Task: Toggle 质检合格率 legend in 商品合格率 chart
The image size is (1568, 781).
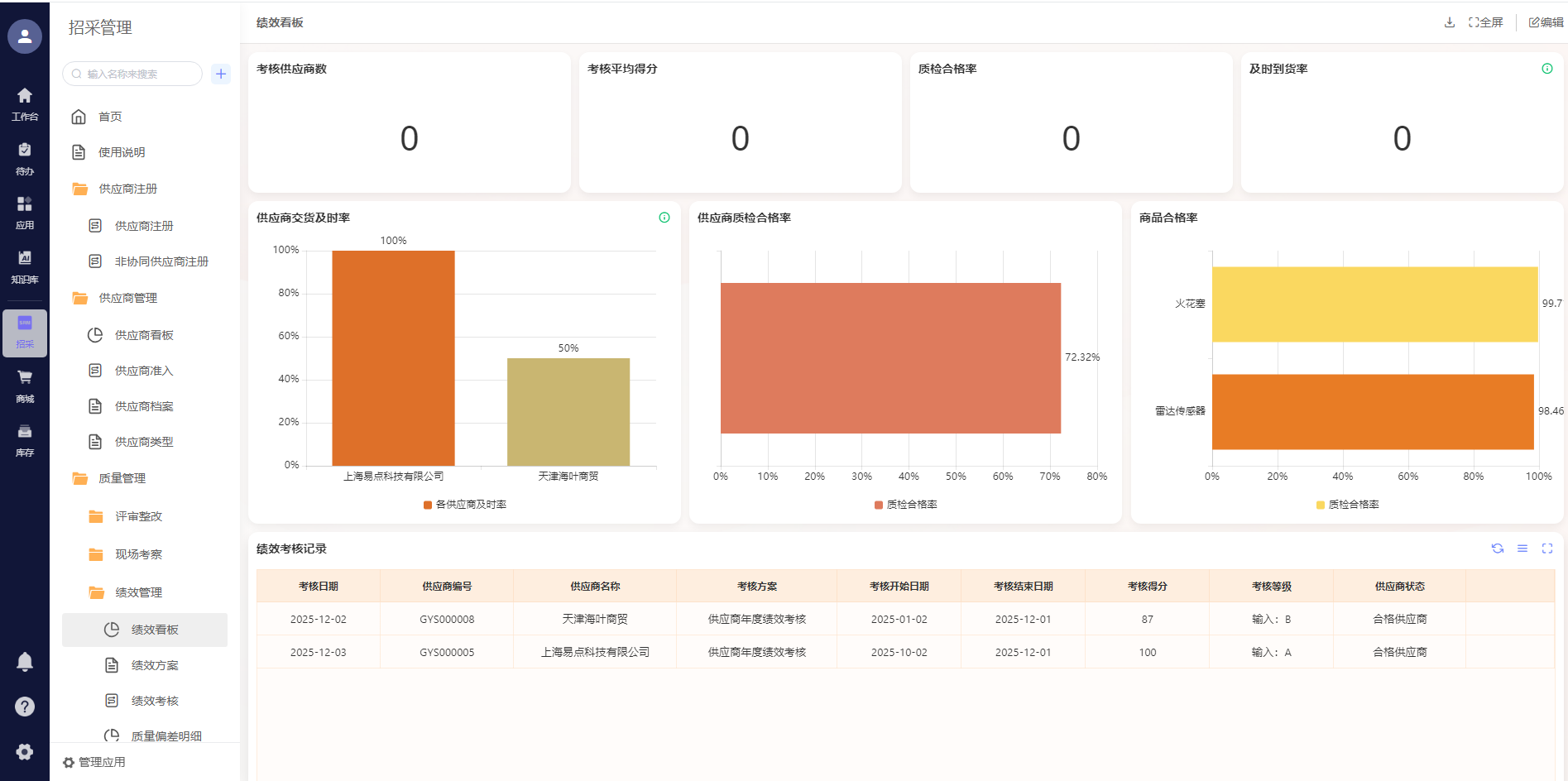Action: click(x=1321, y=505)
